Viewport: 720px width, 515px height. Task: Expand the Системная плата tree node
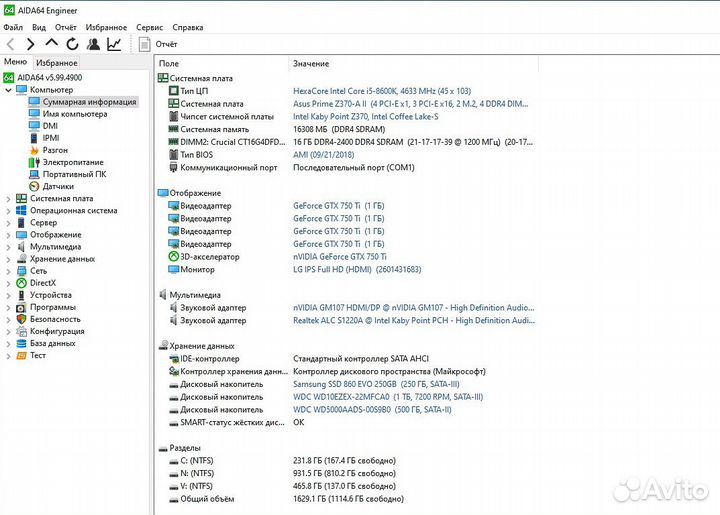[8, 199]
